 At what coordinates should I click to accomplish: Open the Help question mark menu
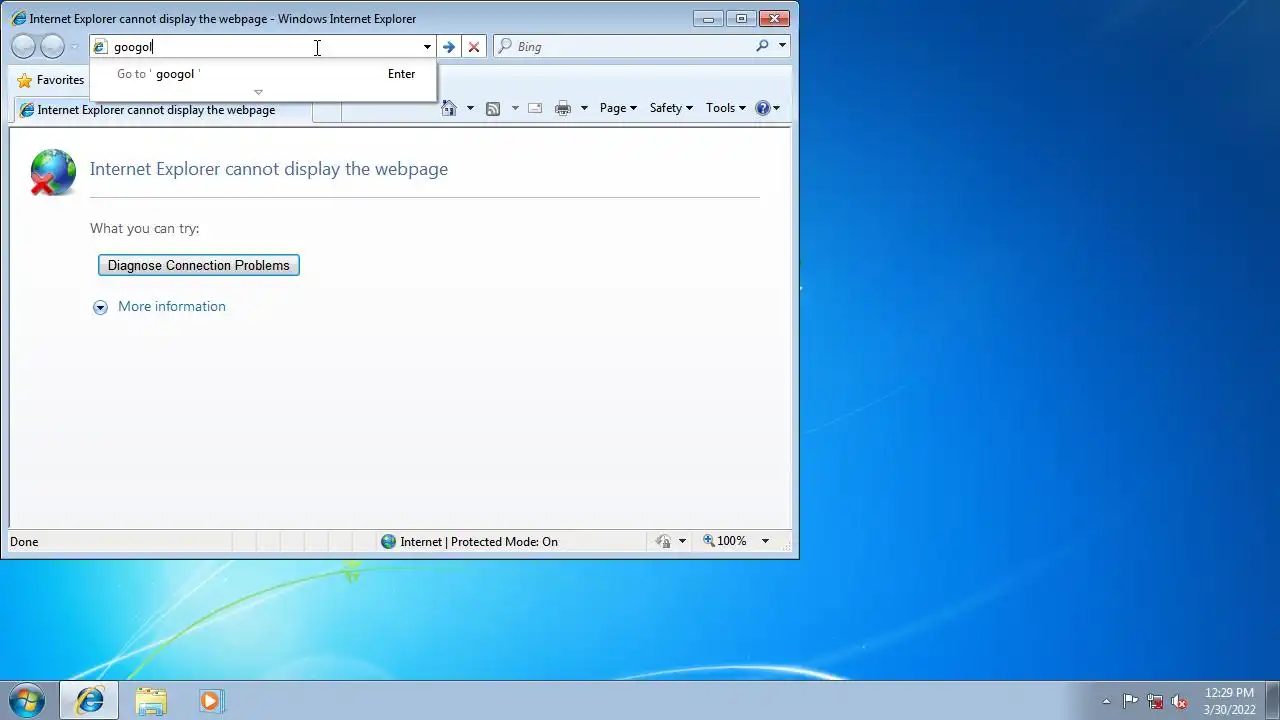[x=767, y=108]
